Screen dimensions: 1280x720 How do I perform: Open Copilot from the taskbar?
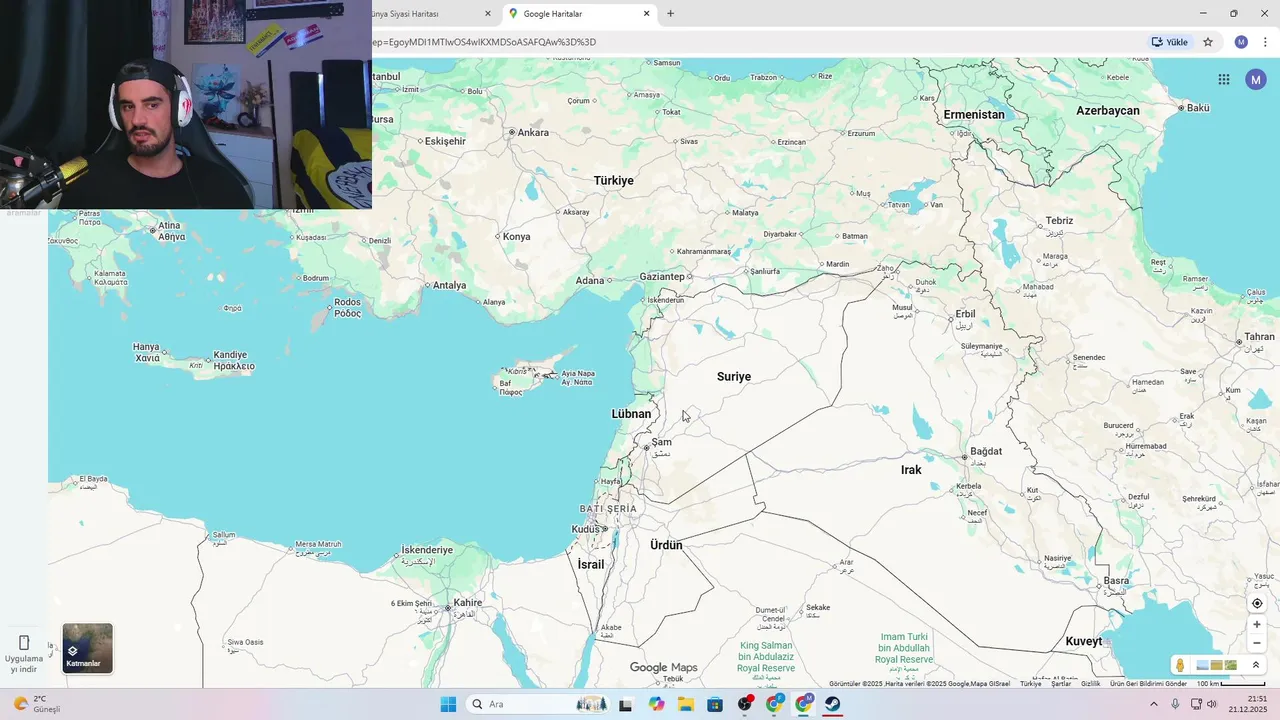[x=656, y=704]
